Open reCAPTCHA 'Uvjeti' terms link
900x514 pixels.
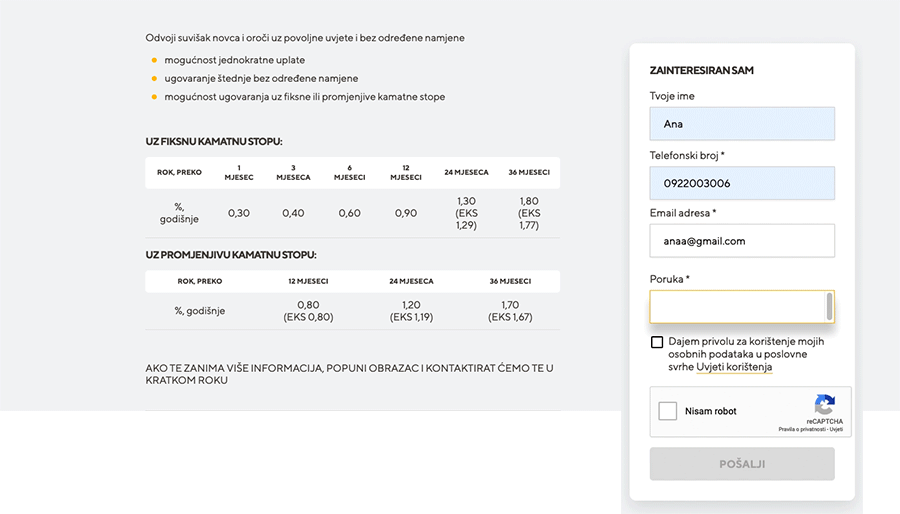pyautogui.click(x=837, y=429)
